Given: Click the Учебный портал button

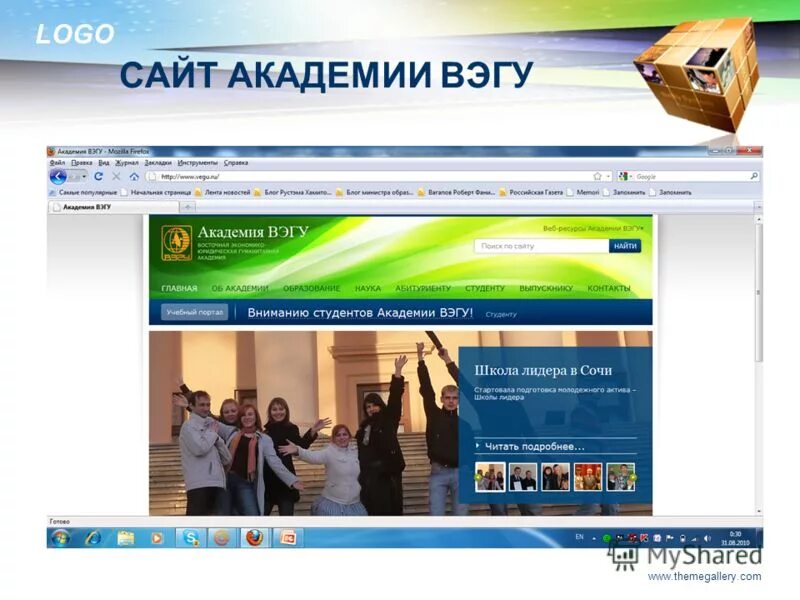Looking at the screenshot, I should (x=195, y=312).
